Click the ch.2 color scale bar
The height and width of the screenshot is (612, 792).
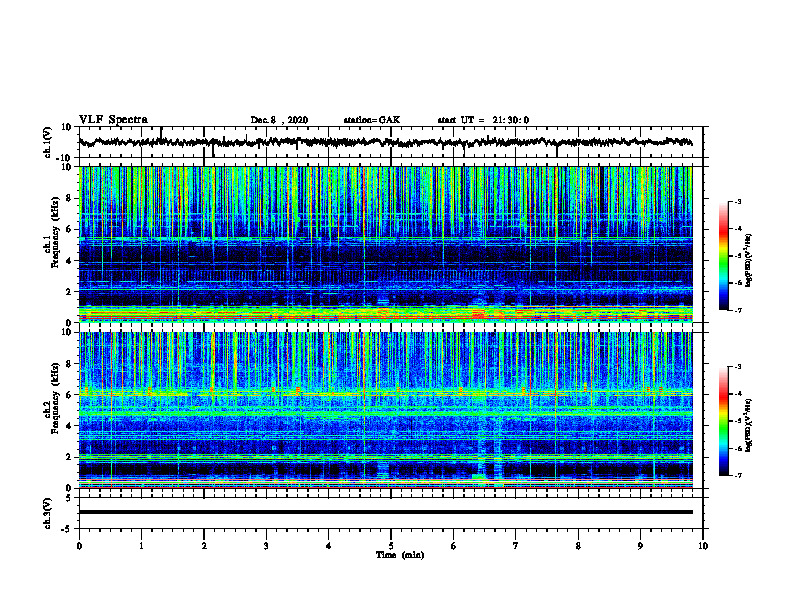point(724,421)
